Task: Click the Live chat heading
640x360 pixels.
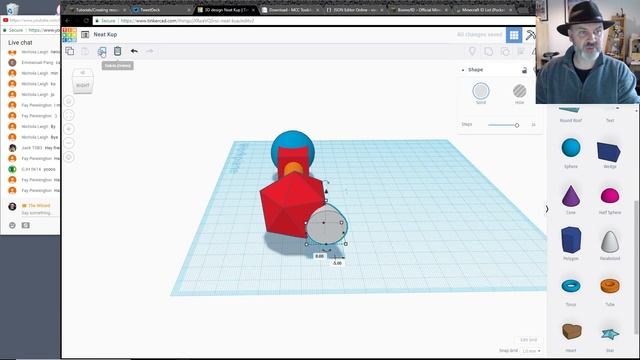Action: pos(20,42)
